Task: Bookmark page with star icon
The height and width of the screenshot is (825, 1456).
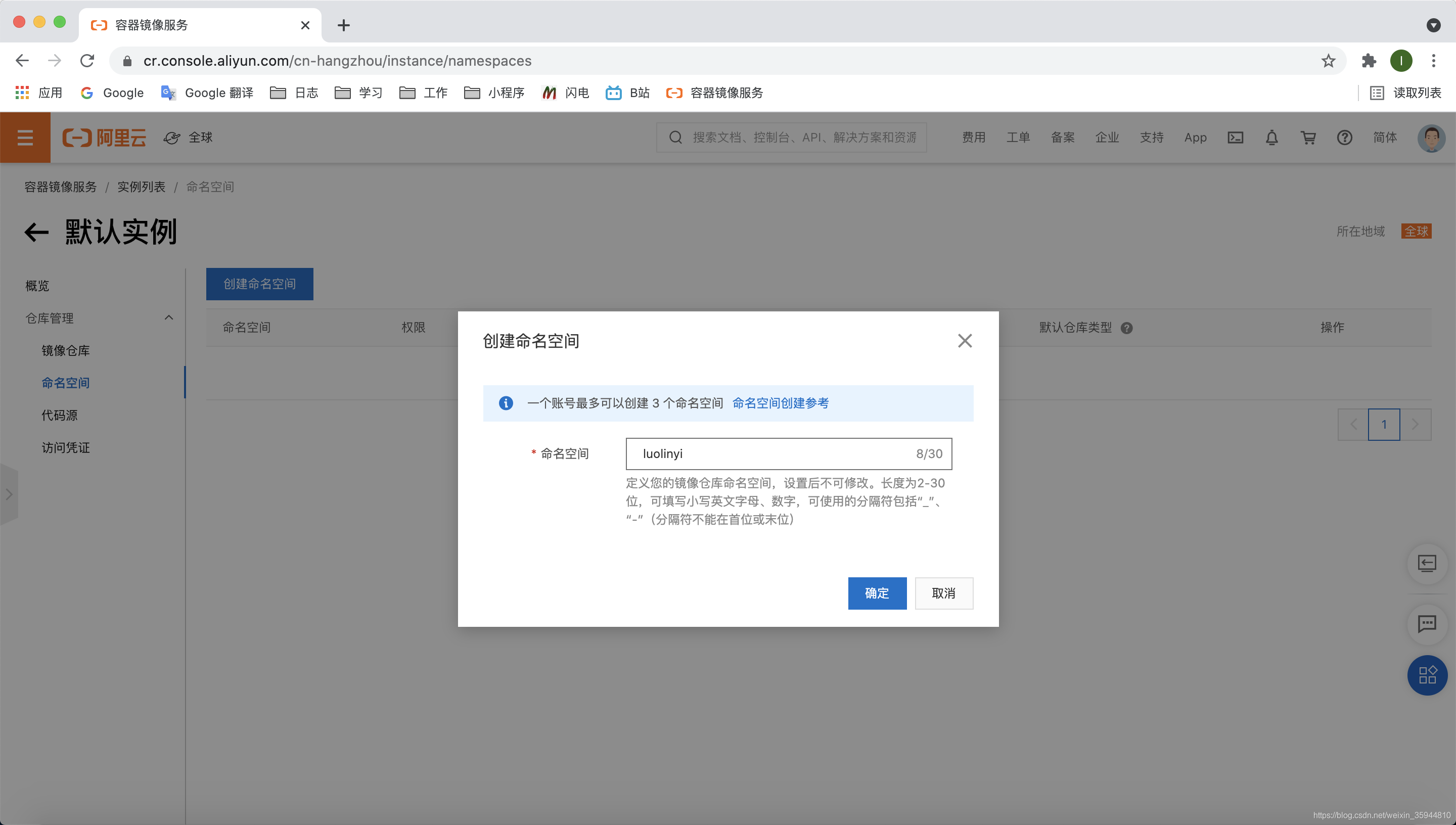Action: pos(1328,61)
